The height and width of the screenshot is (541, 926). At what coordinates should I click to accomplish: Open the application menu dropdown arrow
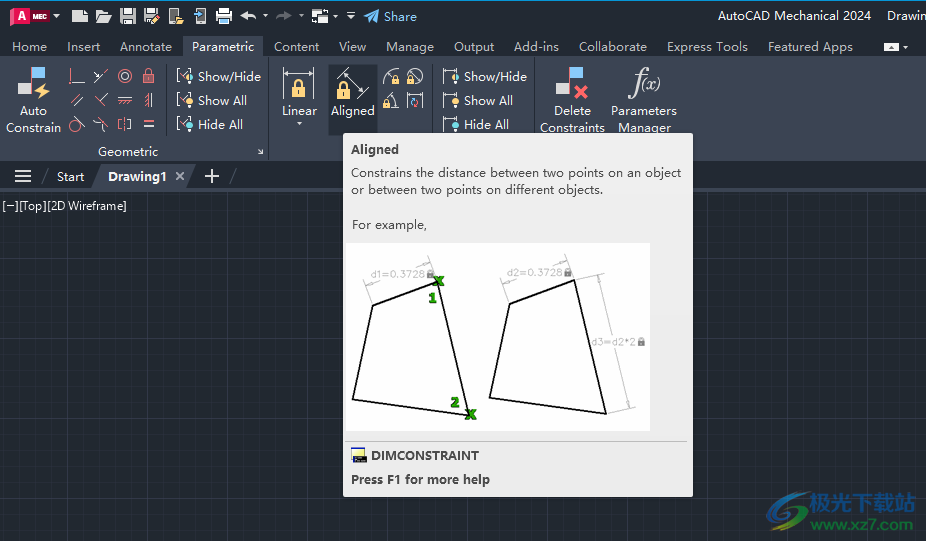point(57,16)
